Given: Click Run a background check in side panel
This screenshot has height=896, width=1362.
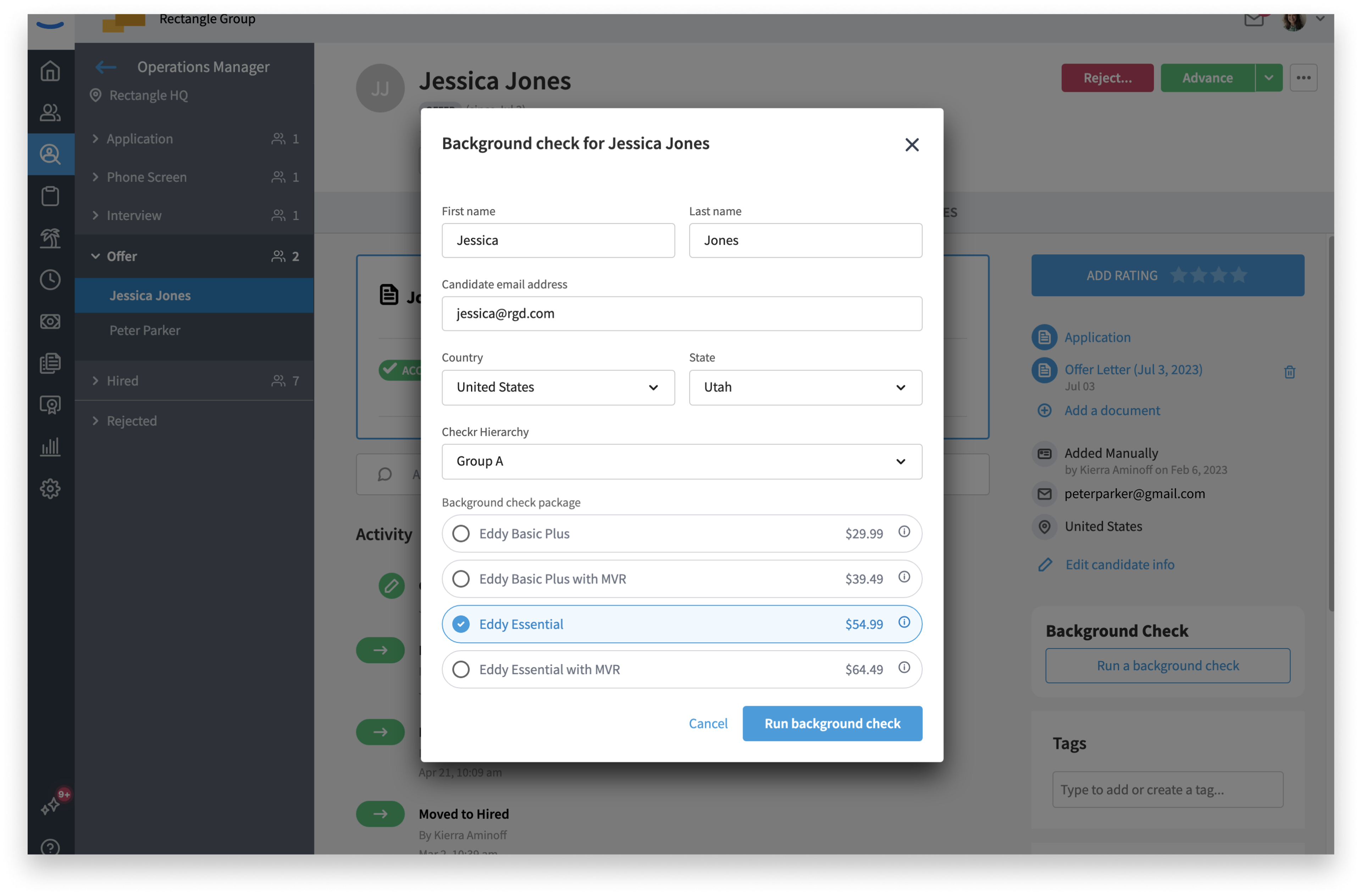Looking at the screenshot, I should 1167,666.
